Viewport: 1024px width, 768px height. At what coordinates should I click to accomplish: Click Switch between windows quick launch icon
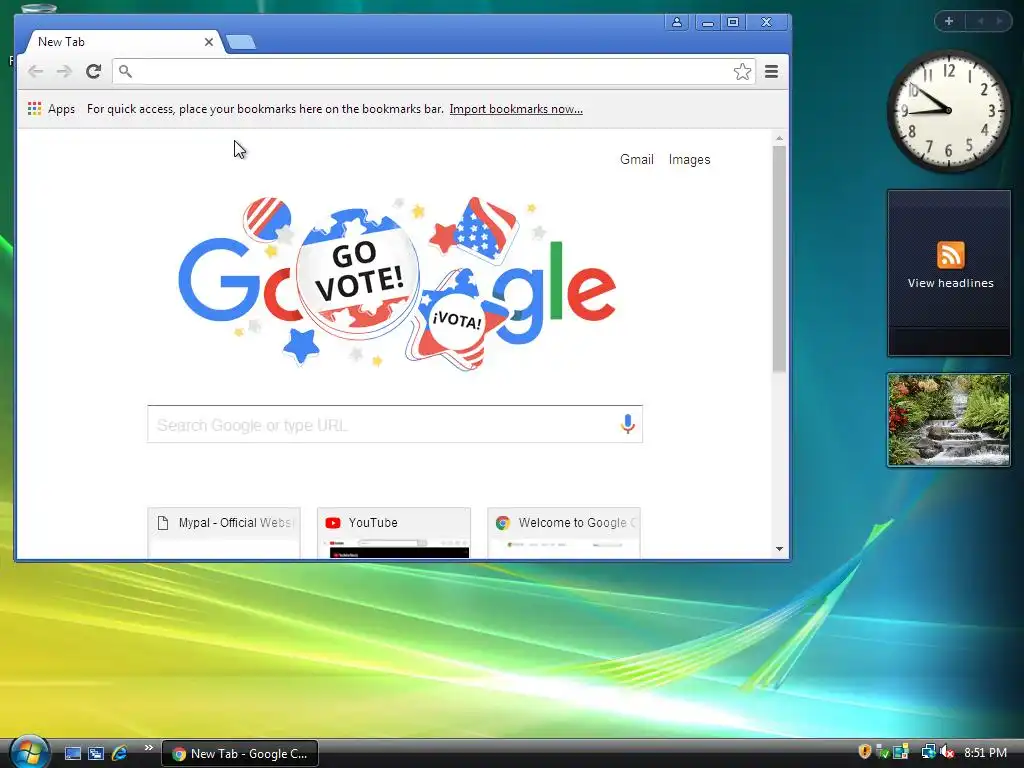tap(96, 753)
